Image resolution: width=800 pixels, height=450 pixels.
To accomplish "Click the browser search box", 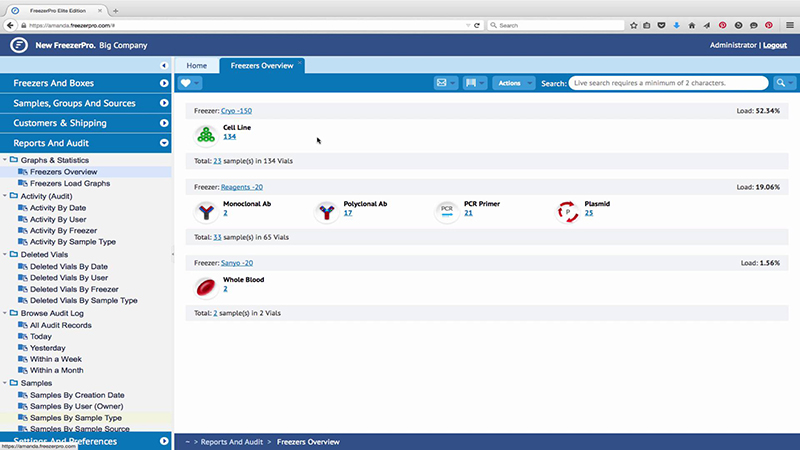I will (556, 25).
